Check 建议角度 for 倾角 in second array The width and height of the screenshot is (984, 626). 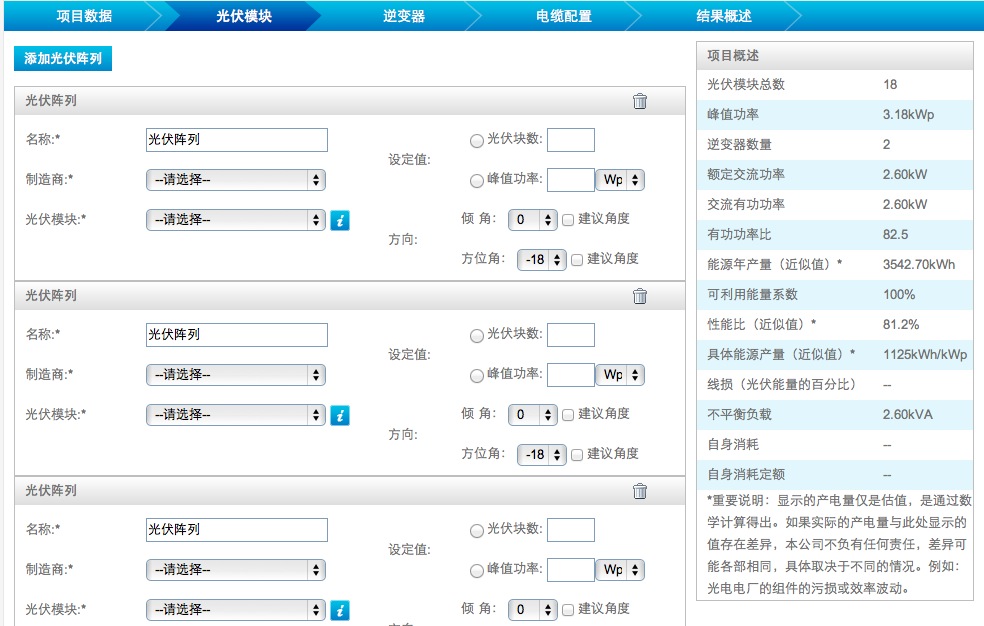[568, 415]
